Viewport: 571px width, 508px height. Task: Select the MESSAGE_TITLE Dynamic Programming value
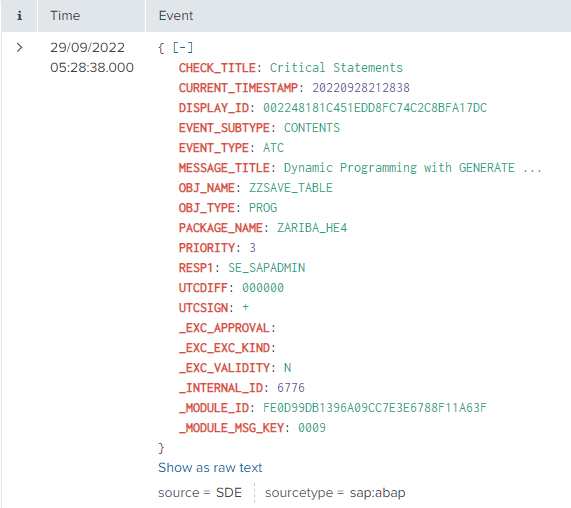pos(413,168)
